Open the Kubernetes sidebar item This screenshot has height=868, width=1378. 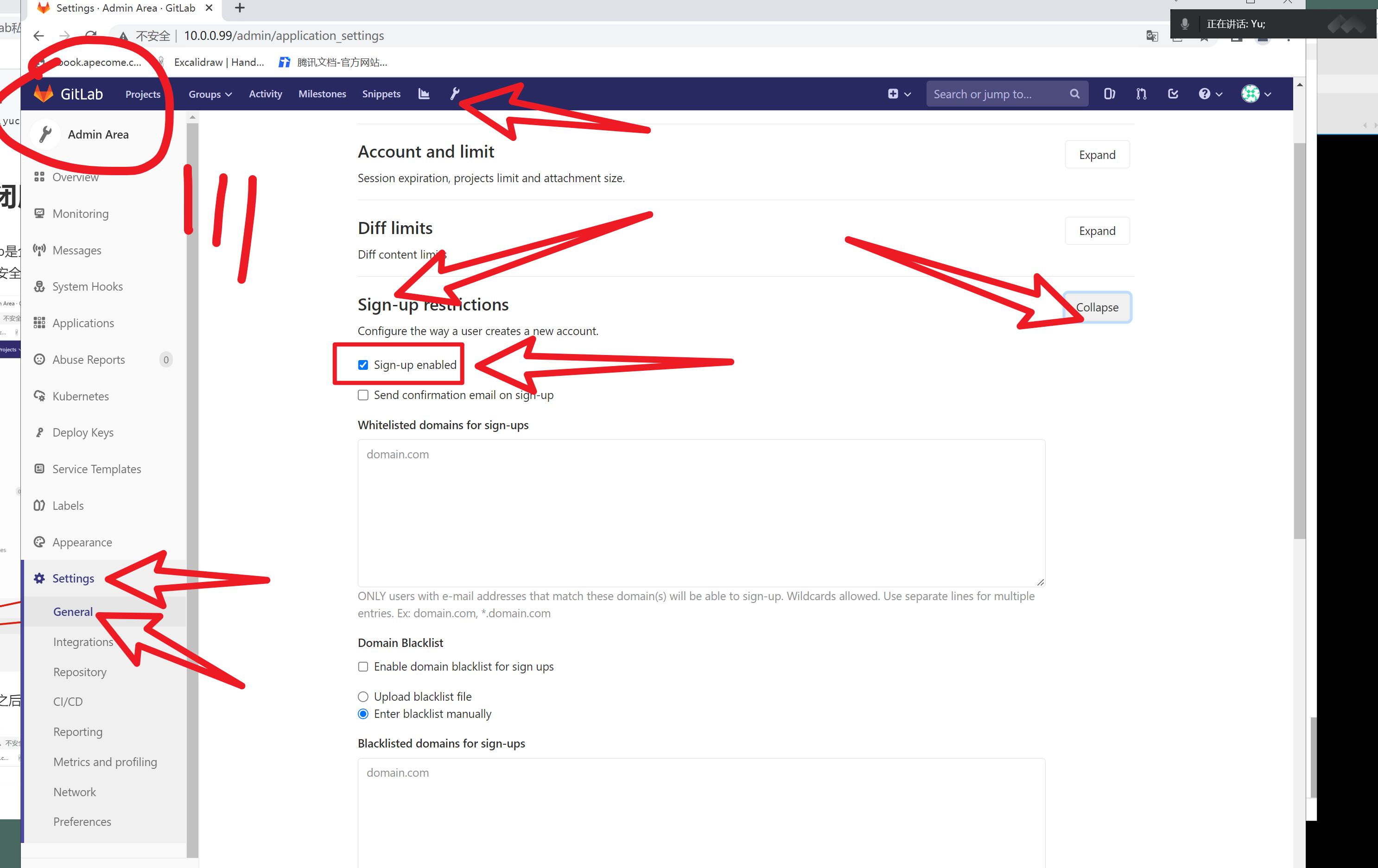pyautogui.click(x=80, y=396)
